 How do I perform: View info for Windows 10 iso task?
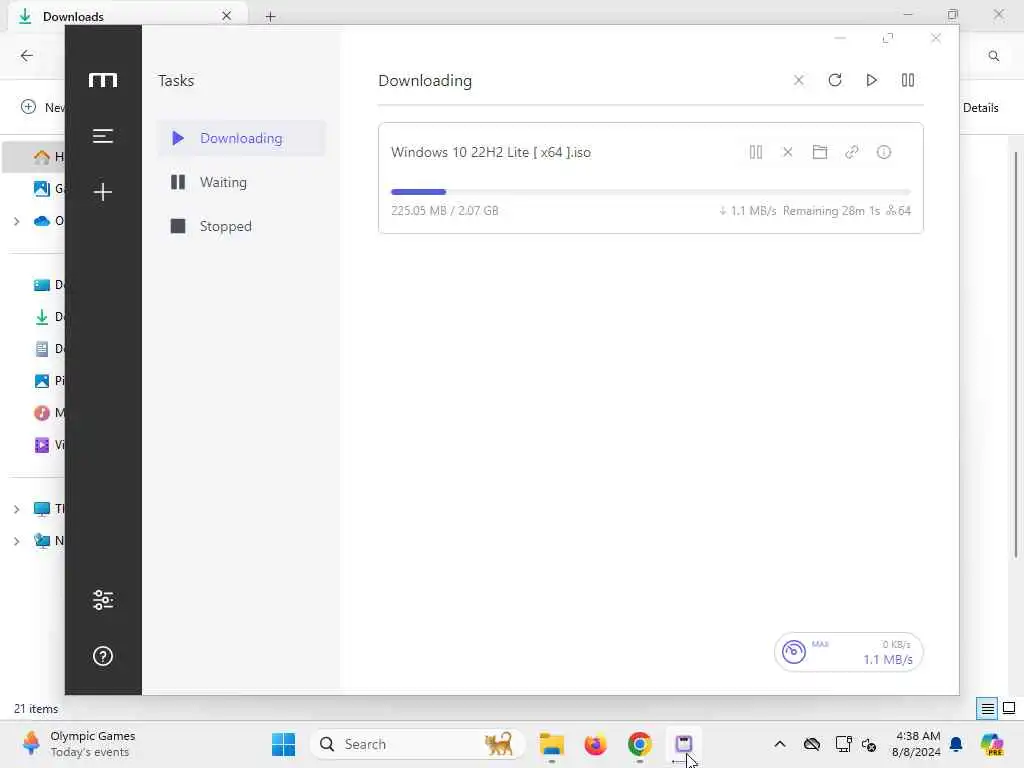click(884, 152)
